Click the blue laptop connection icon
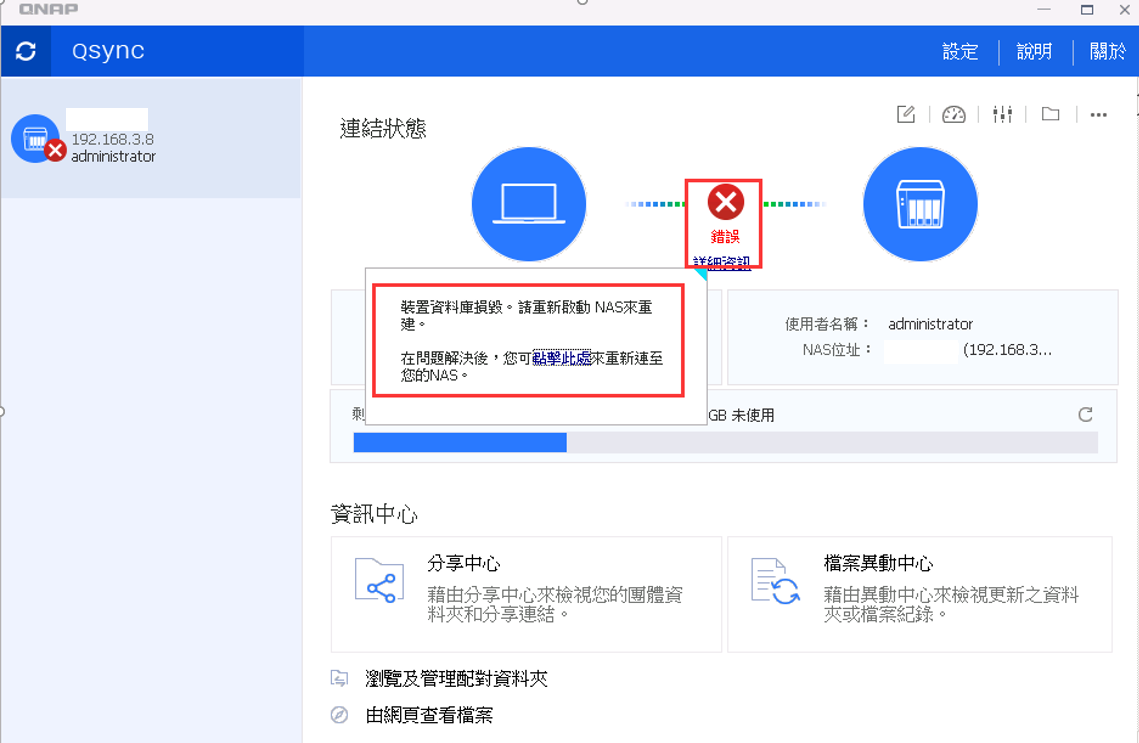 528,203
